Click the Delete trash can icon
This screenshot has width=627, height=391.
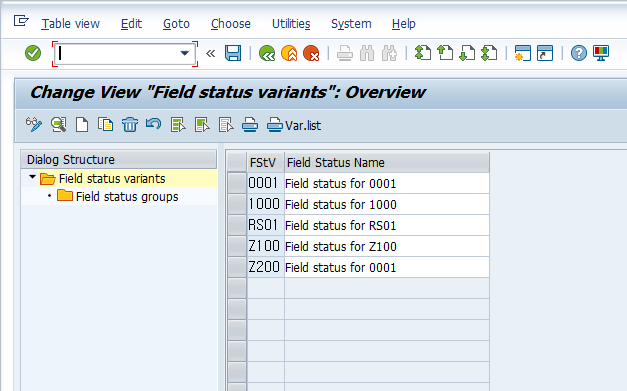pyautogui.click(x=130, y=125)
